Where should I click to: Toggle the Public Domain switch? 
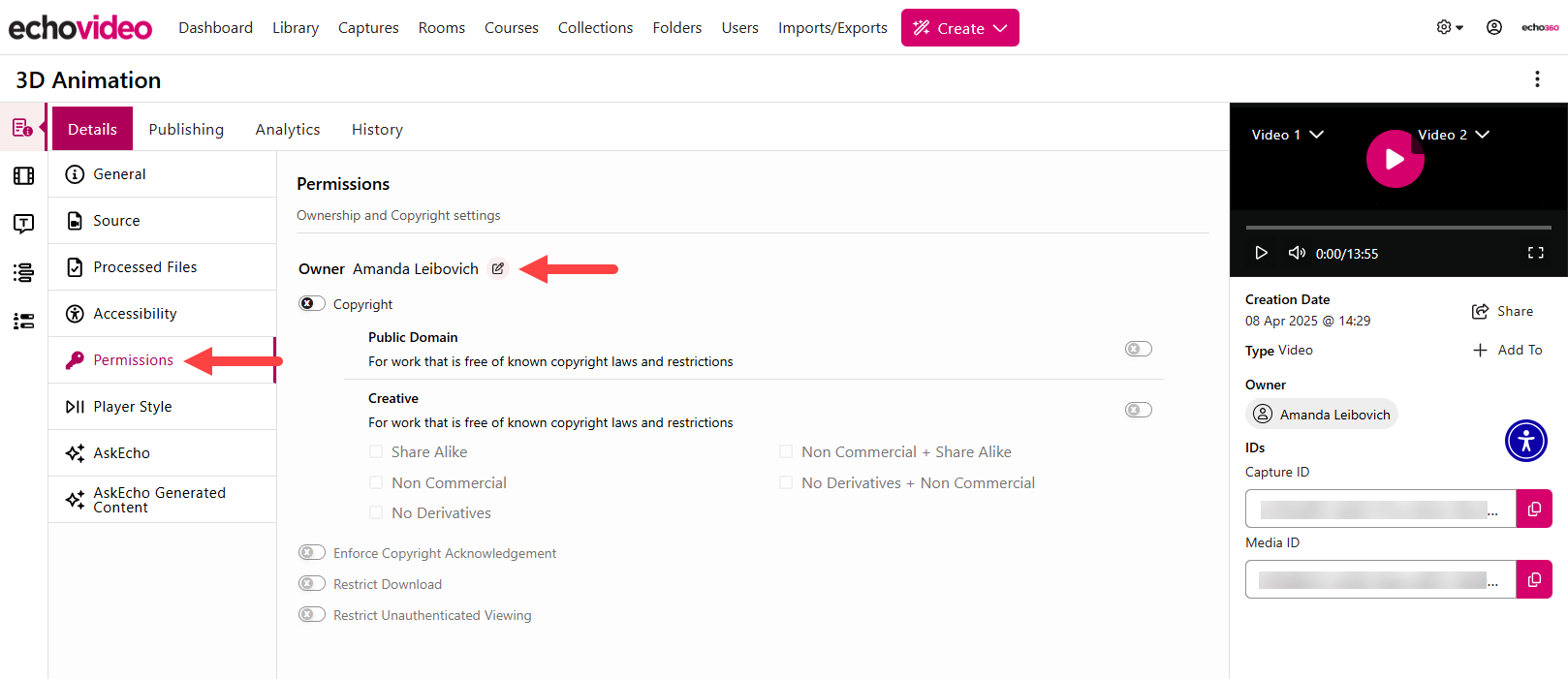point(1139,349)
